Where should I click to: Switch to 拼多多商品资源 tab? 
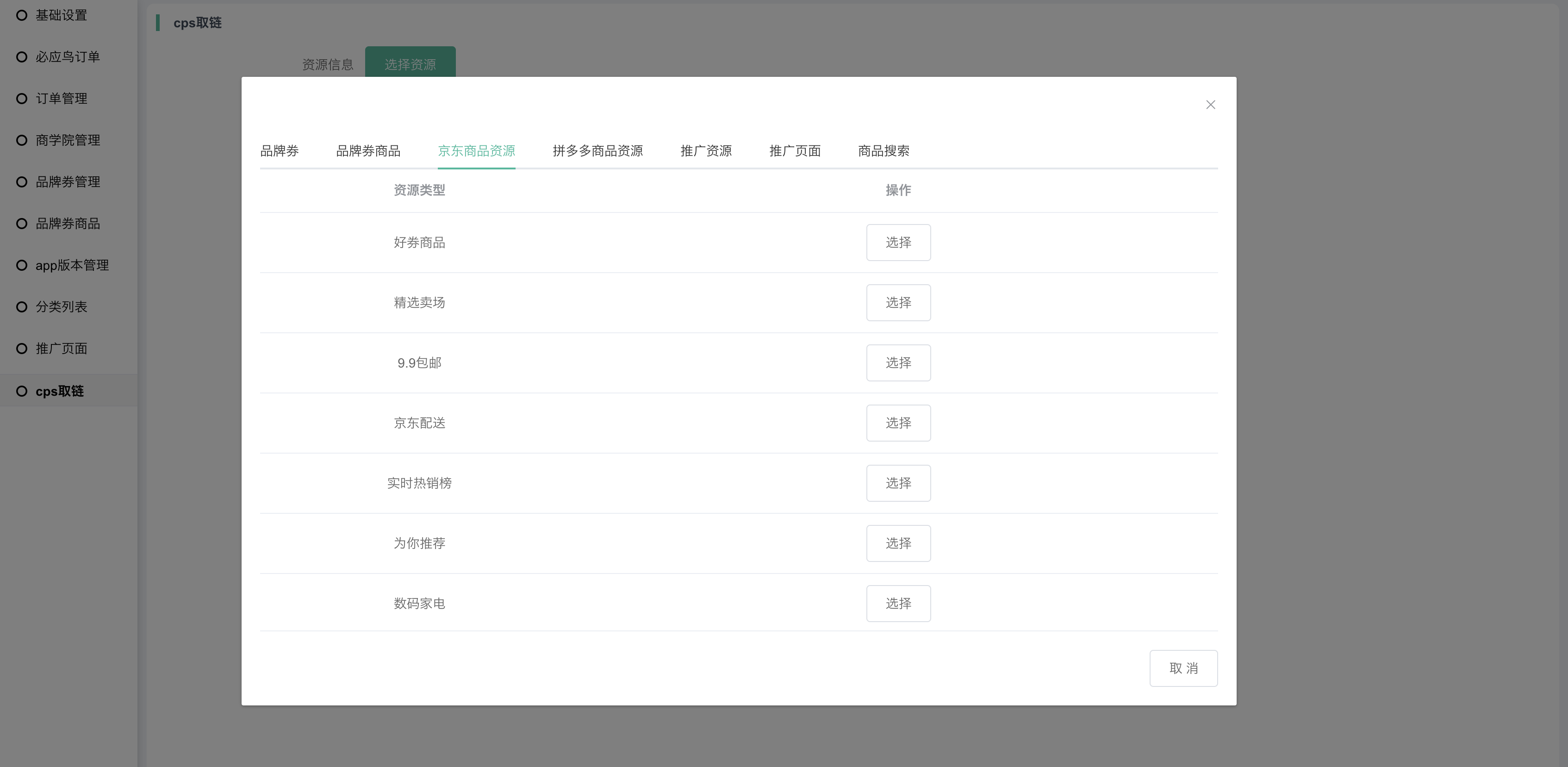pyautogui.click(x=597, y=151)
